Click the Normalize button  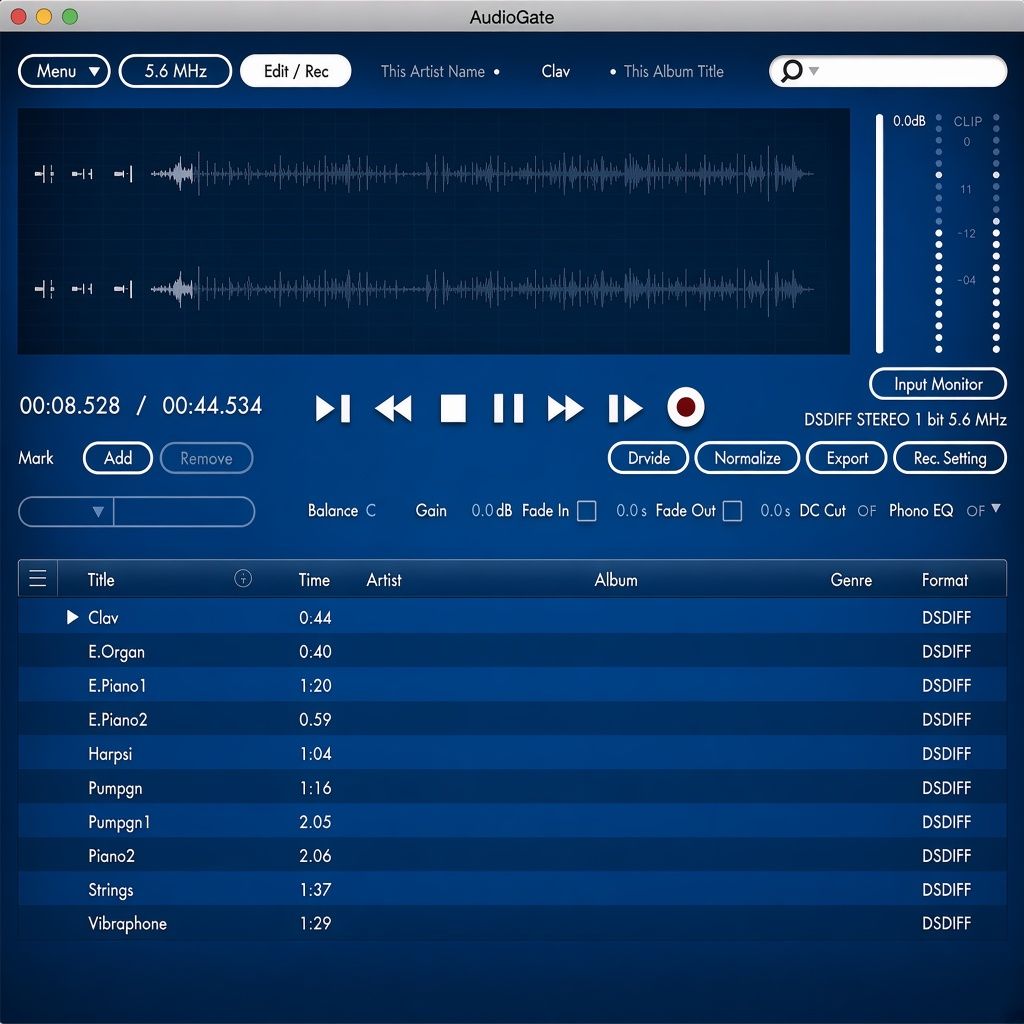coord(747,458)
